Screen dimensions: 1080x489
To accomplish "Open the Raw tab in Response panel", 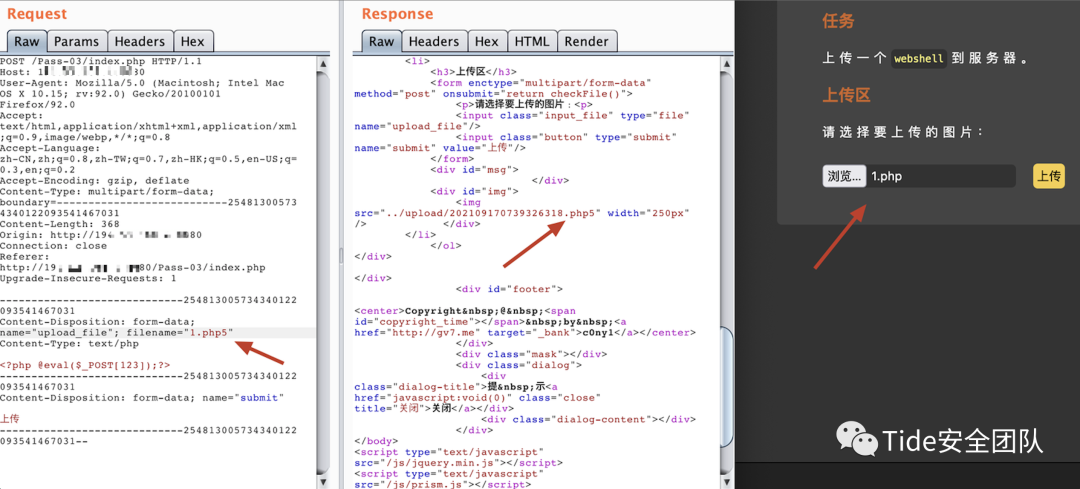I will point(381,41).
